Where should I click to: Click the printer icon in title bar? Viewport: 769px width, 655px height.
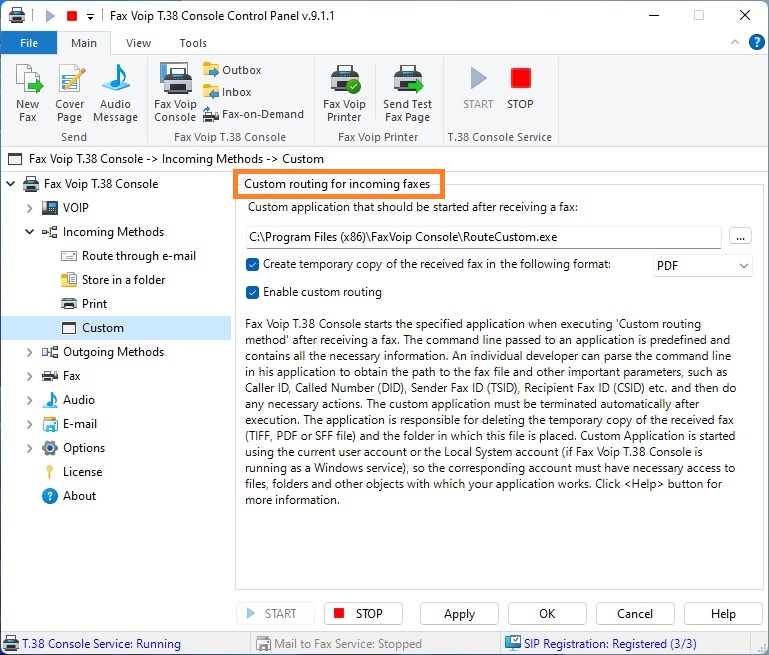coord(17,15)
